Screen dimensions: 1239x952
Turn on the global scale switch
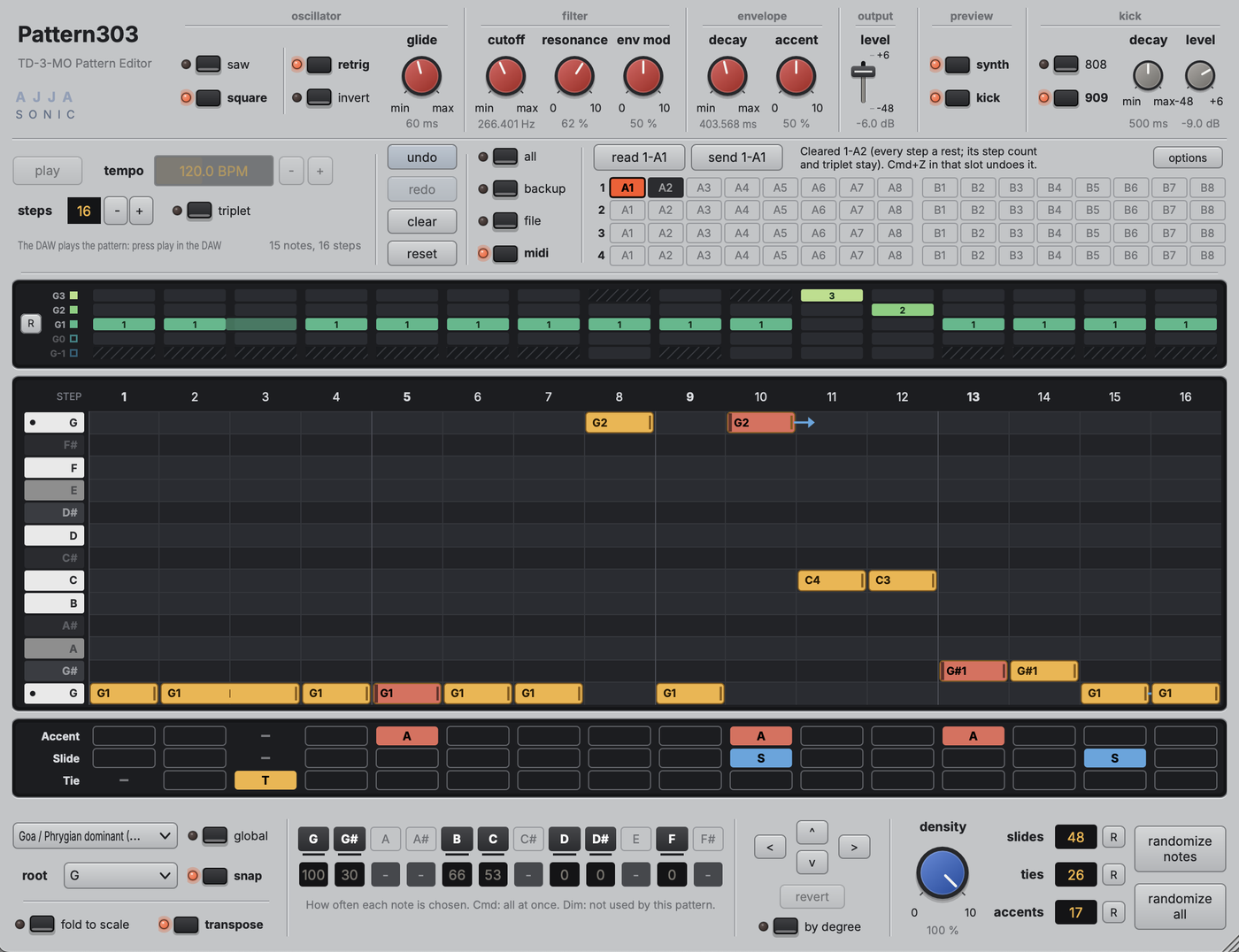coord(215,836)
